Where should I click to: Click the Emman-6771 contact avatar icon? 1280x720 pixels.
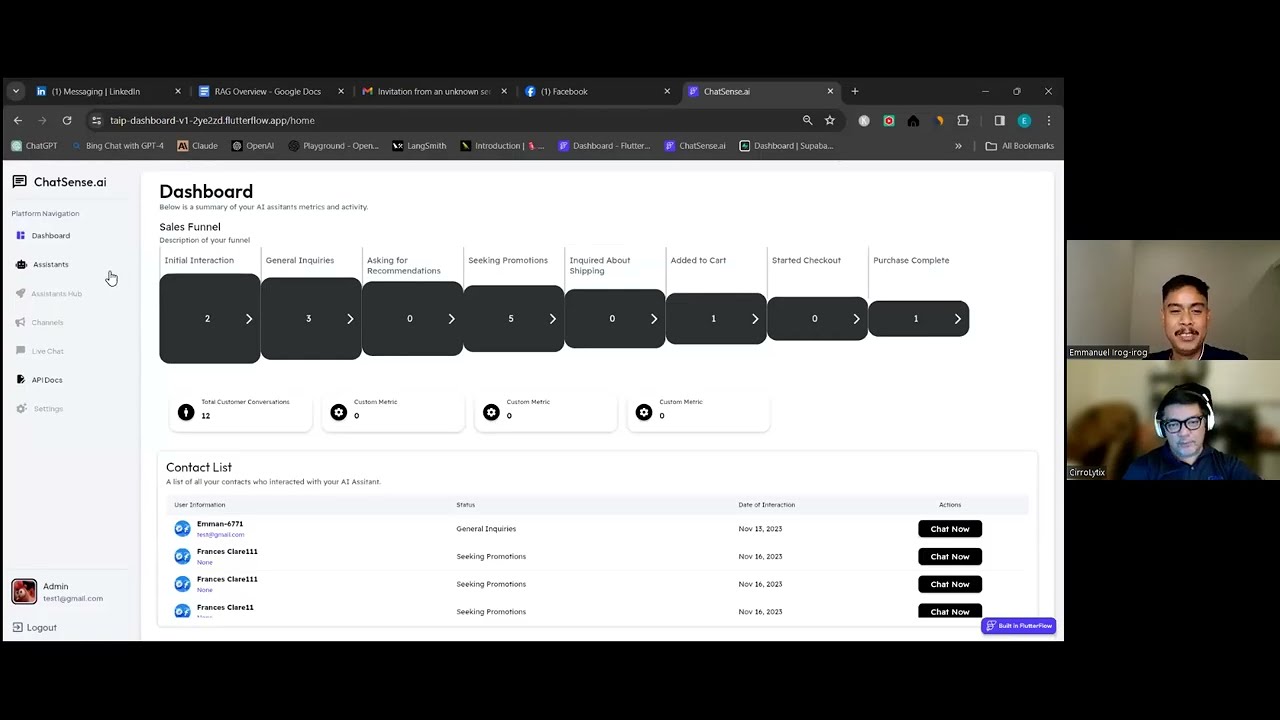(182, 529)
